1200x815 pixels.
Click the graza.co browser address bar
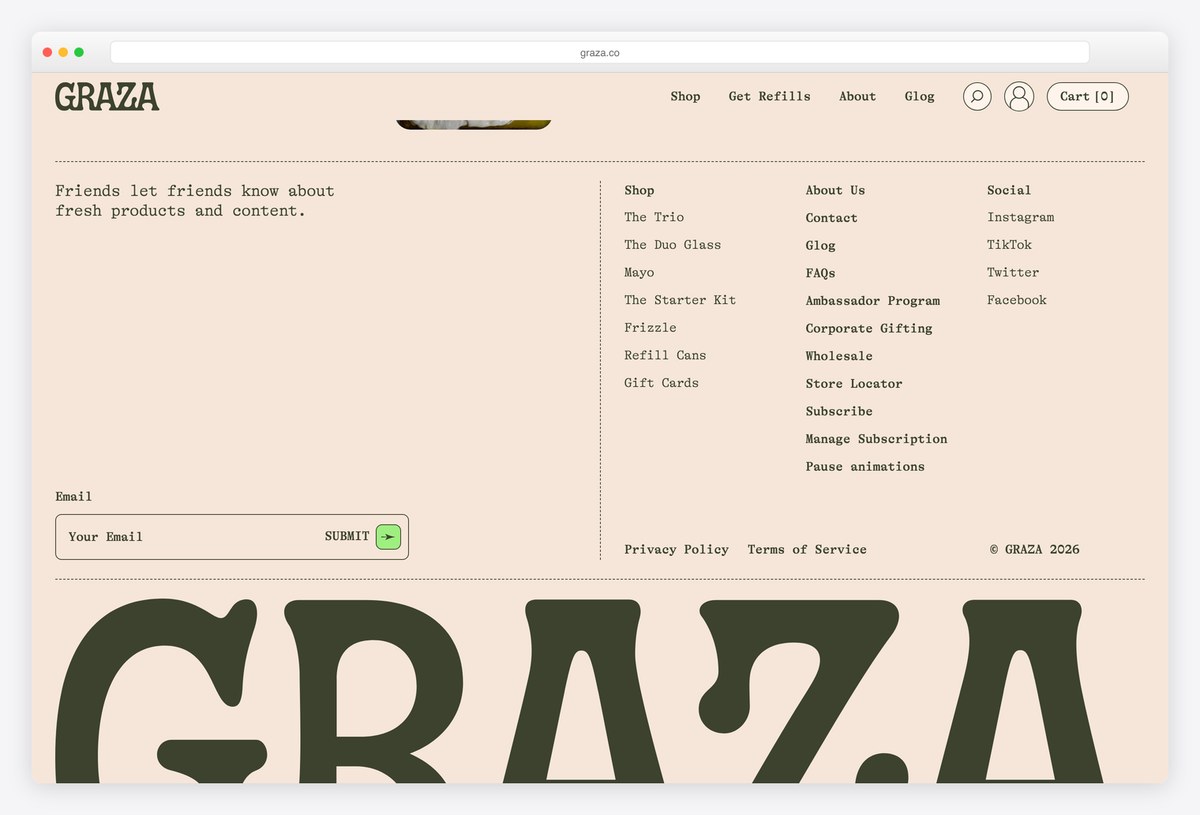(600, 52)
